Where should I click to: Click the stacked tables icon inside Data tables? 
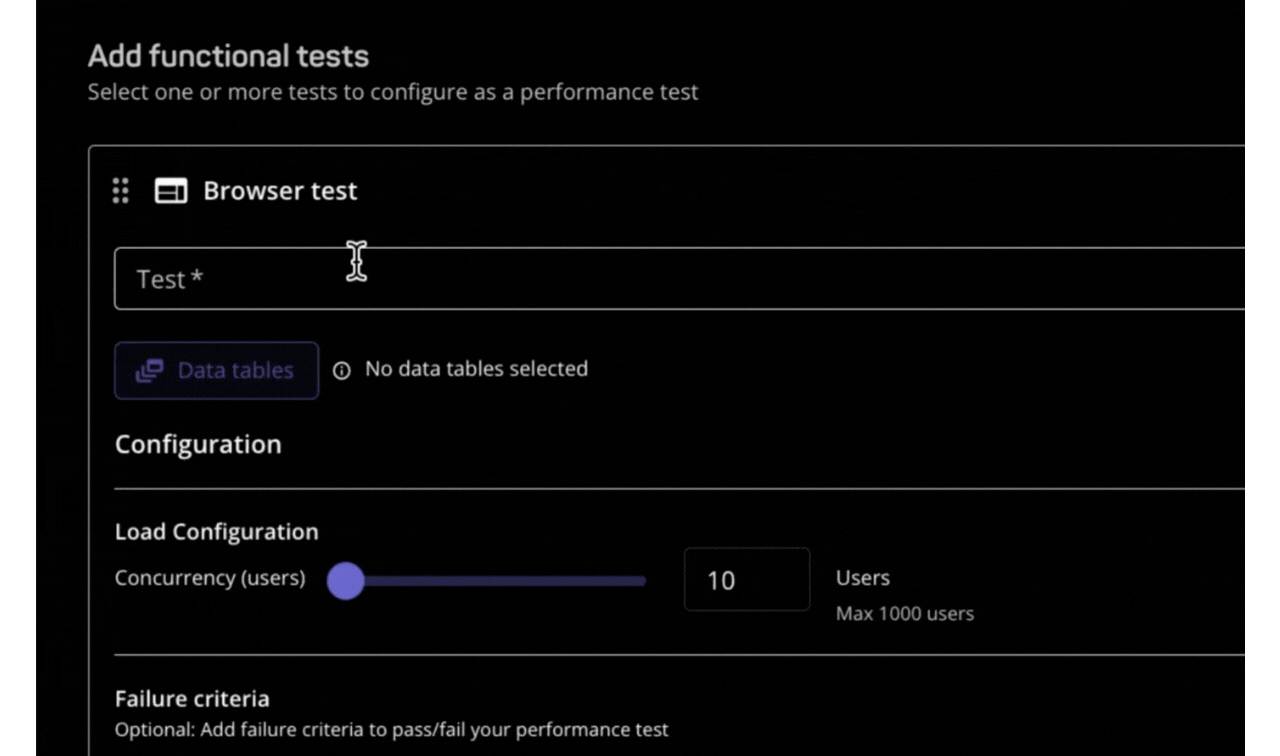pyautogui.click(x=148, y=370)
